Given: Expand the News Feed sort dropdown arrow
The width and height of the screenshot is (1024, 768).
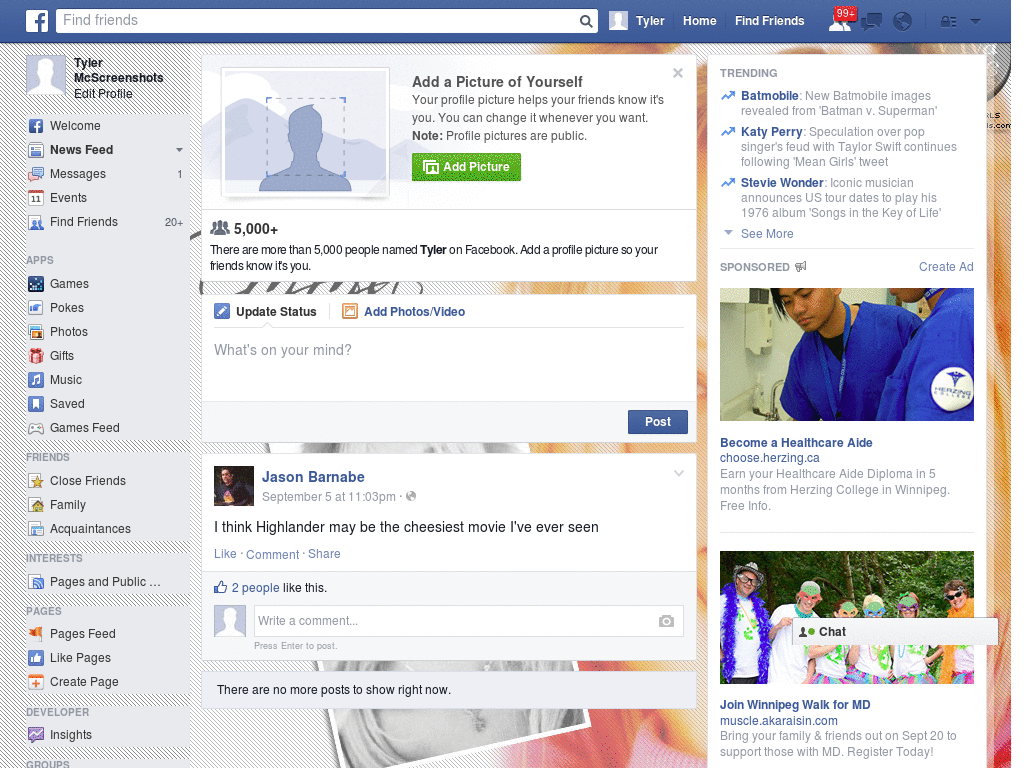Looking at the screenshot, I should [x=179, y=150].
